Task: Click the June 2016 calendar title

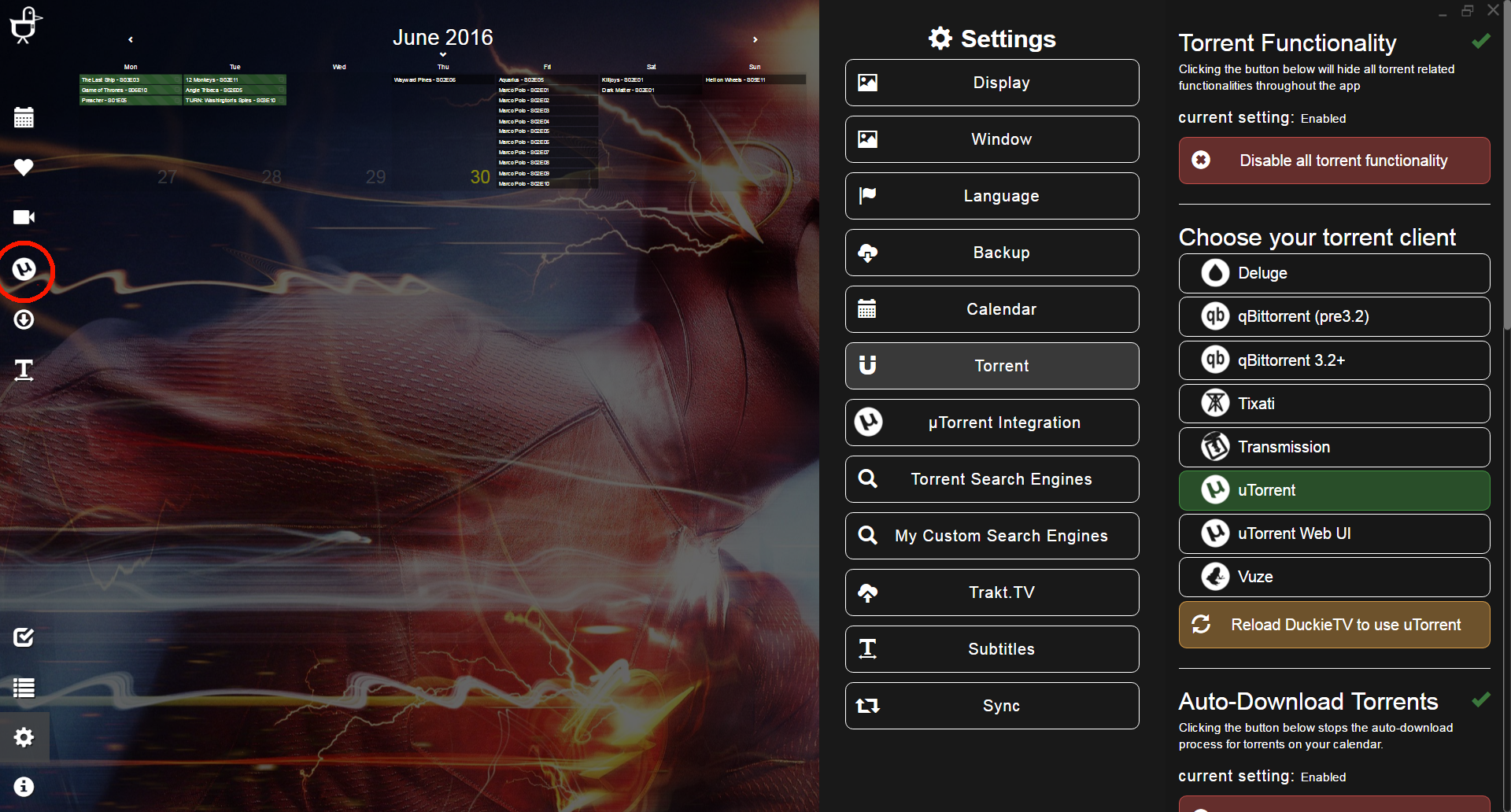Action: [442, 37]
